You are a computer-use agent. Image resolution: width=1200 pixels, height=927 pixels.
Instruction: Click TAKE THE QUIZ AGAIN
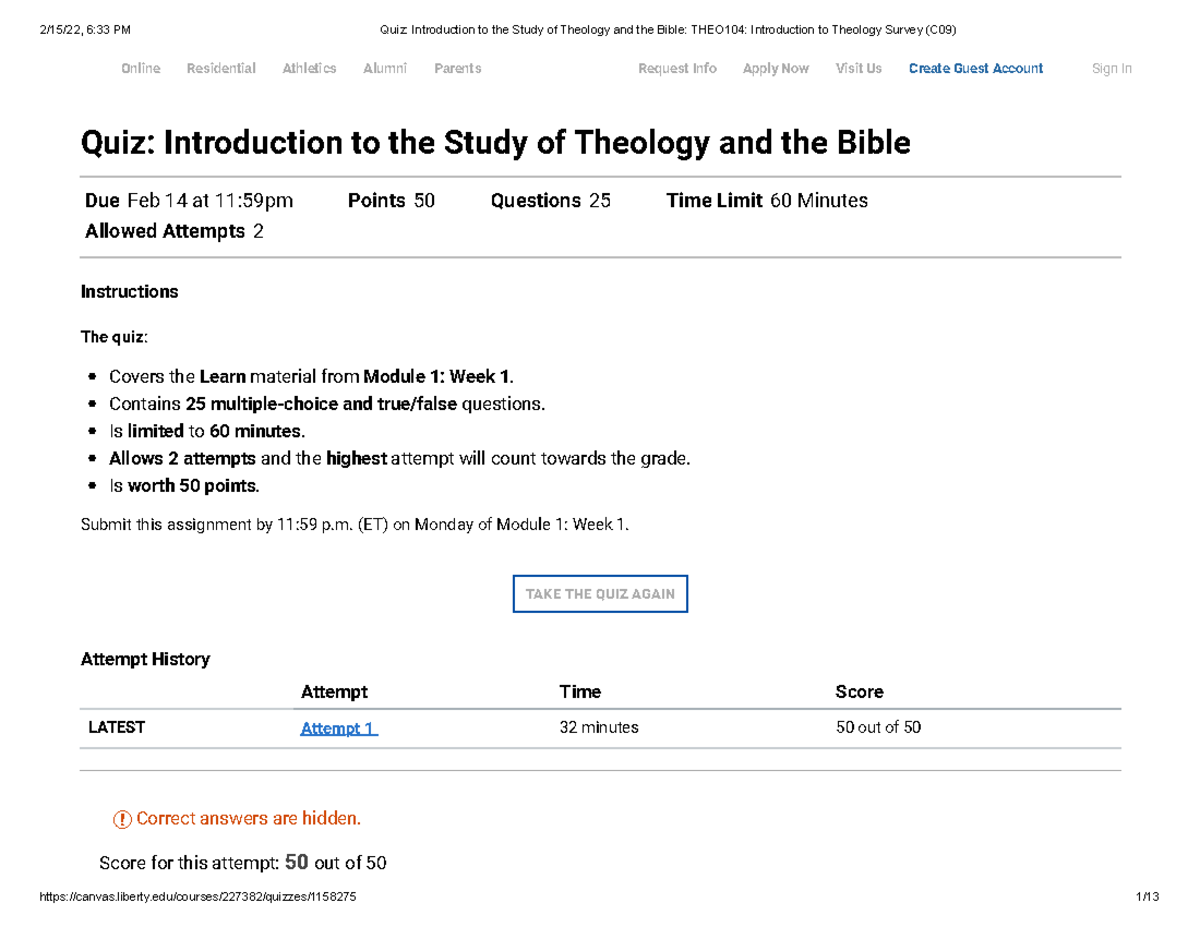click(x=600, y=593)
